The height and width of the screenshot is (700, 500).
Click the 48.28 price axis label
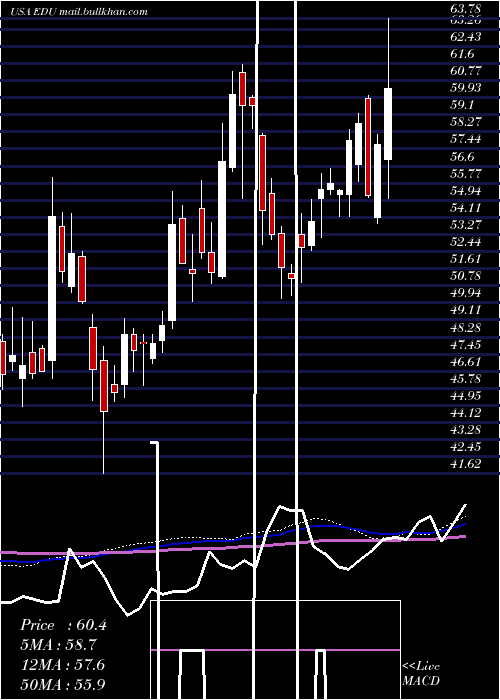click(x=466, y=327)
